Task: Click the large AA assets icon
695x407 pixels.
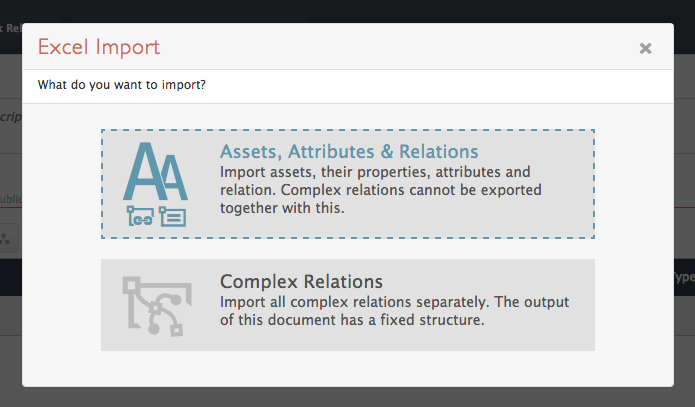Action: coord(155,171)
